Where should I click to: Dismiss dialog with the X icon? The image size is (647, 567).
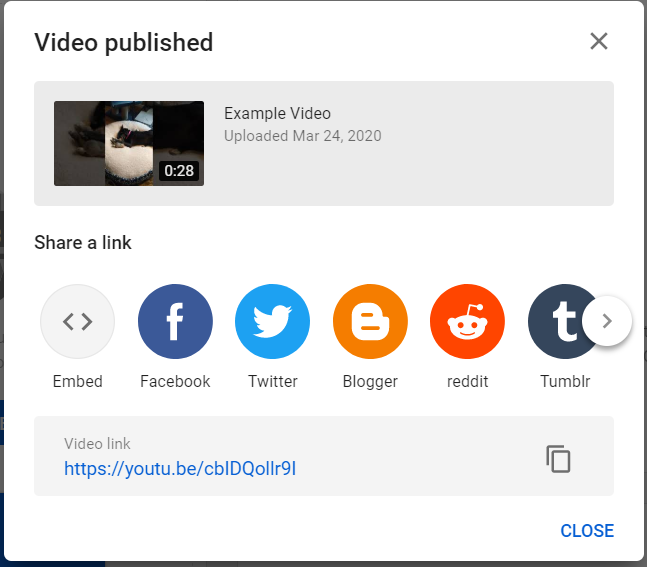(599, 41)
